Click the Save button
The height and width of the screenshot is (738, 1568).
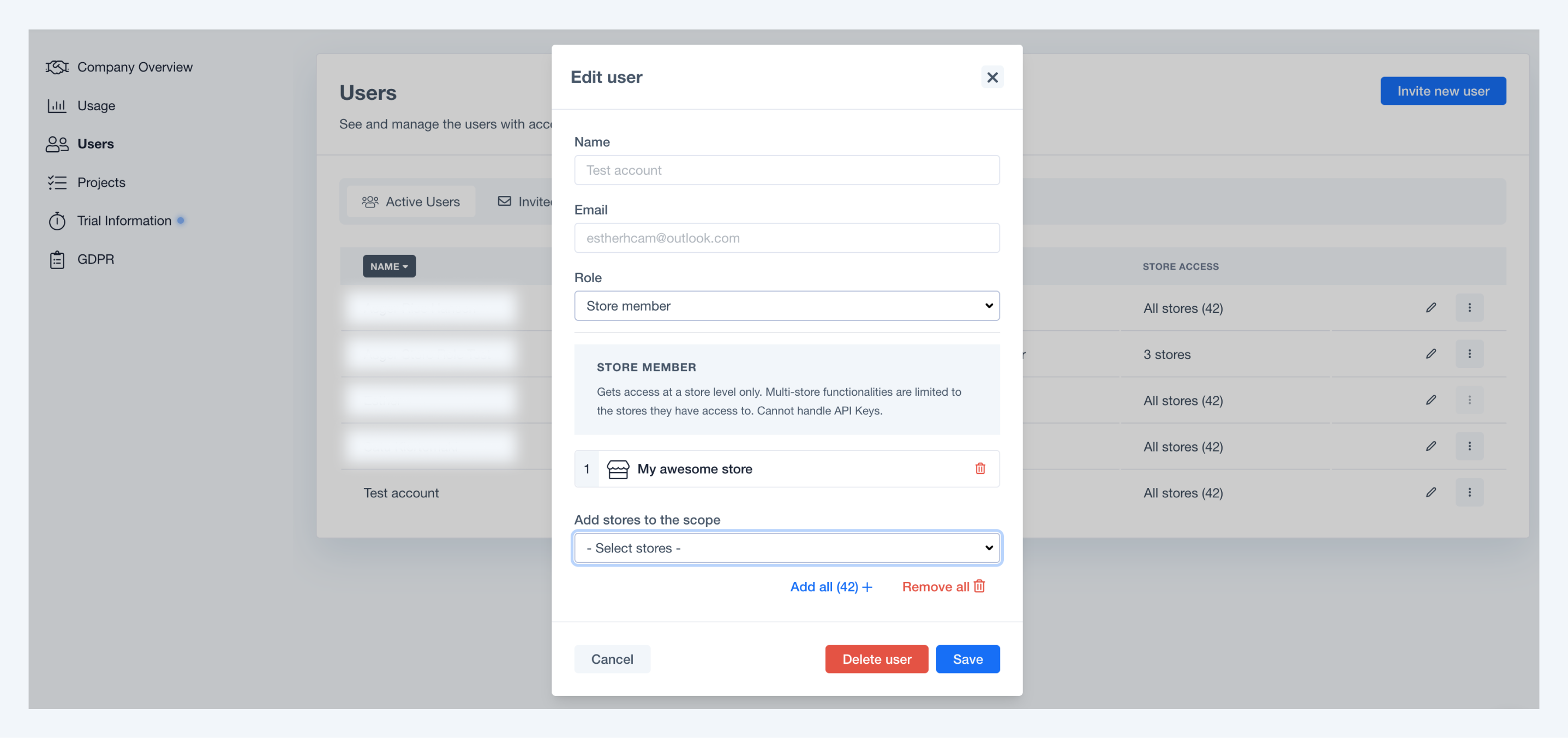(x=967, y=659)
